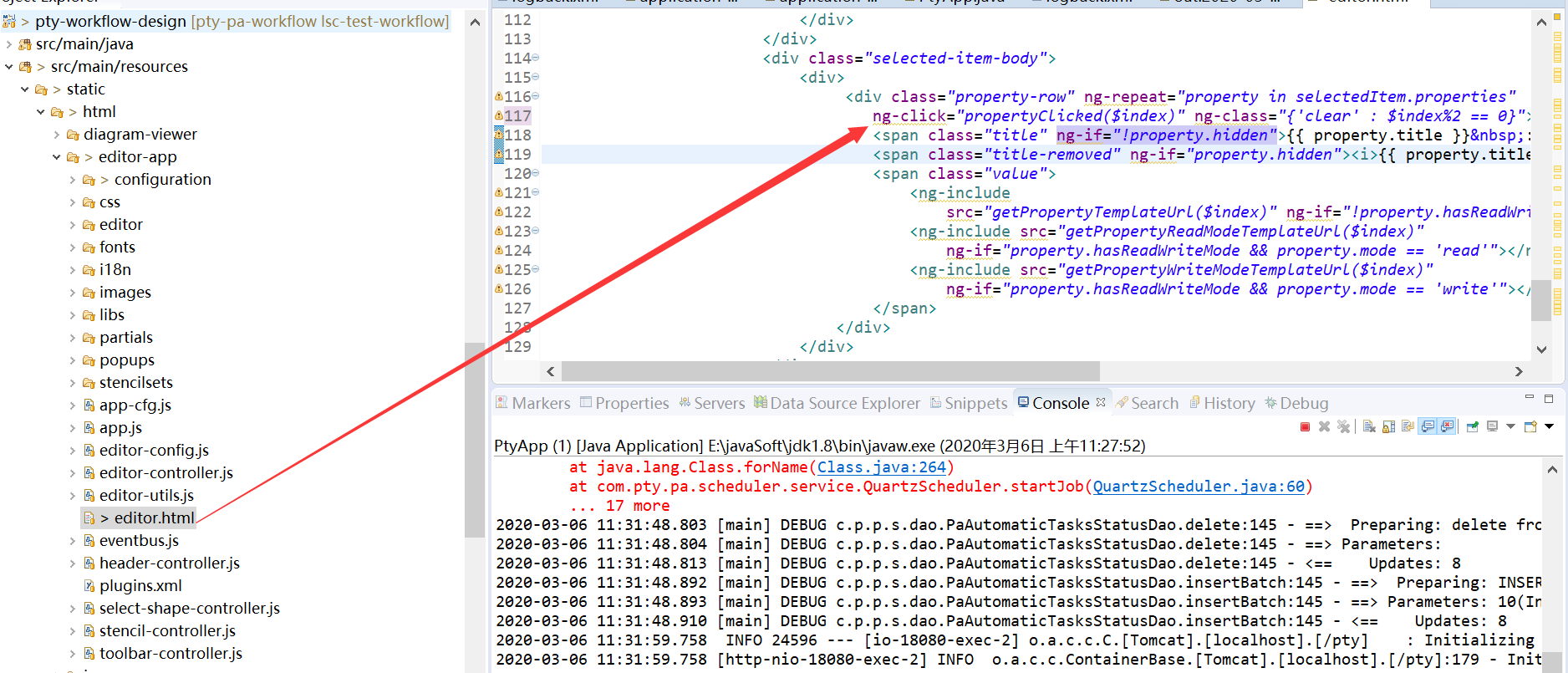The width and height of the screenshot is (1568, 673).
Task: Terminate the running PtyApp process
Action: point(1305,426)
